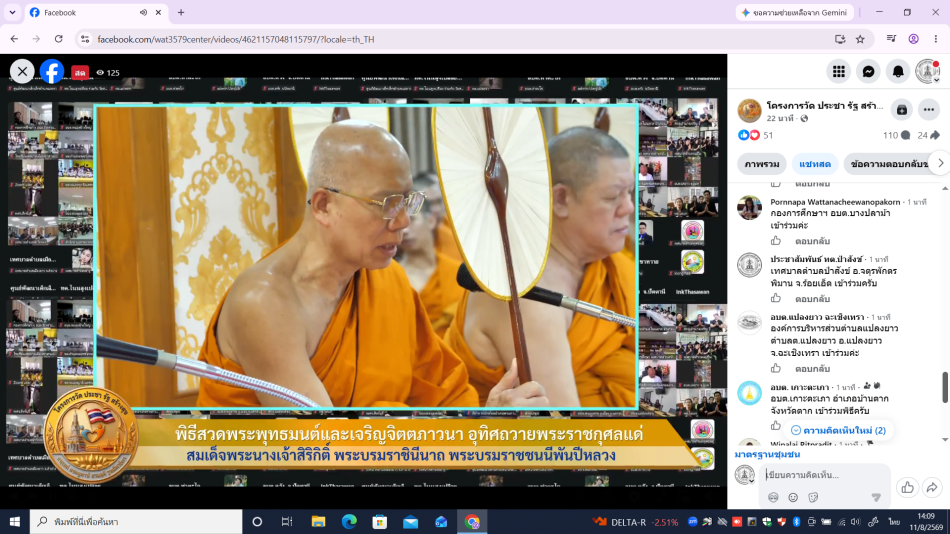The image size is (950, 534).
Task: Select the แชทสด tab
Action: pyautogui.click(x=814, y=164)
